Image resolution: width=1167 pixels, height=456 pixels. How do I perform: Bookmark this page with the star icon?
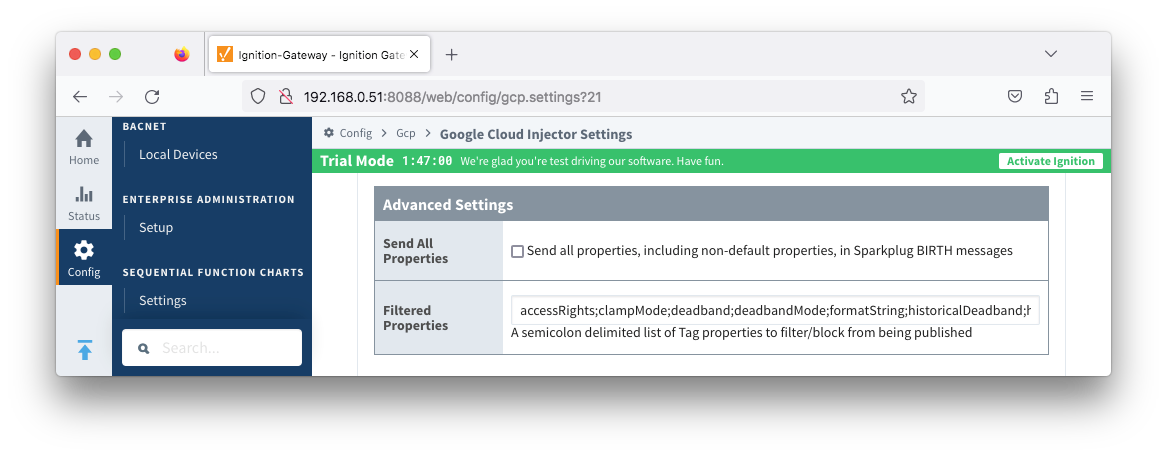pos(908,97)
